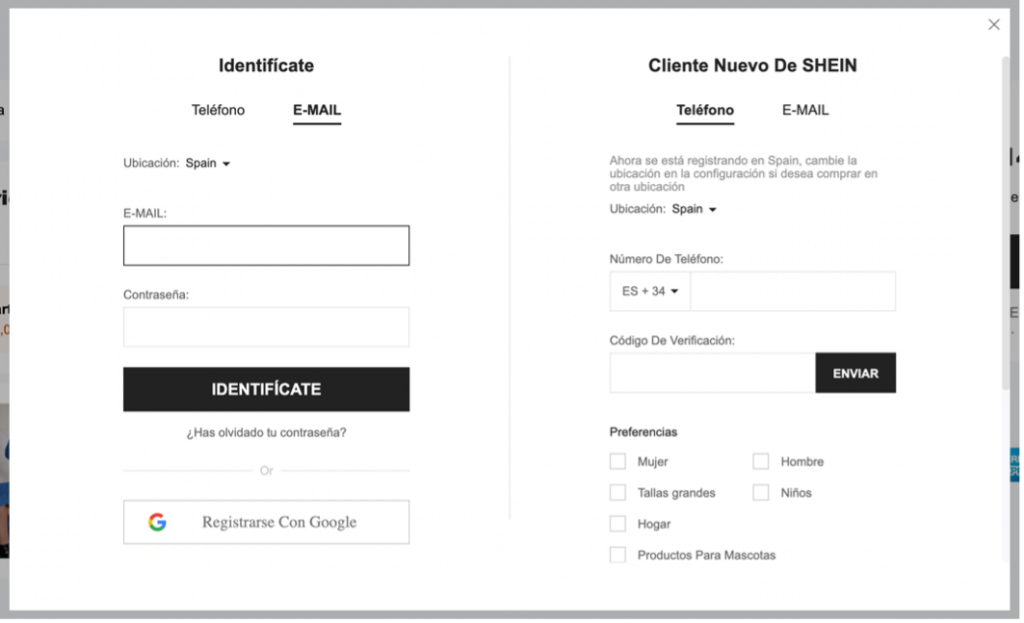Open the login Ubicación Spain dropdown

pos(208,163)
